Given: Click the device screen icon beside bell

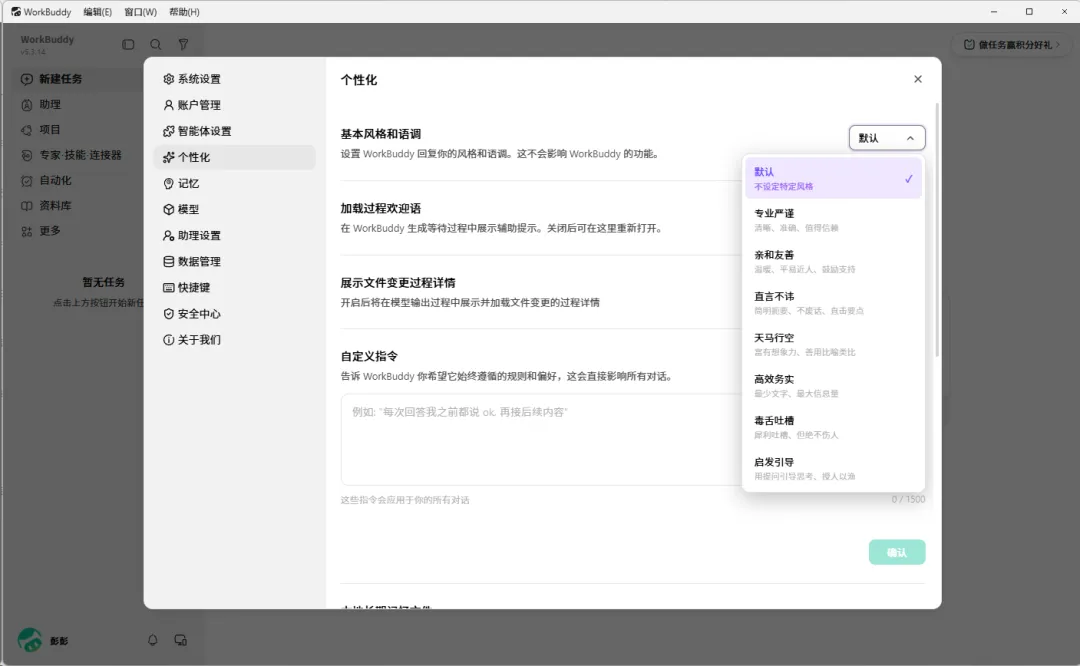Looking at the screenshot, I should point(180,641).
